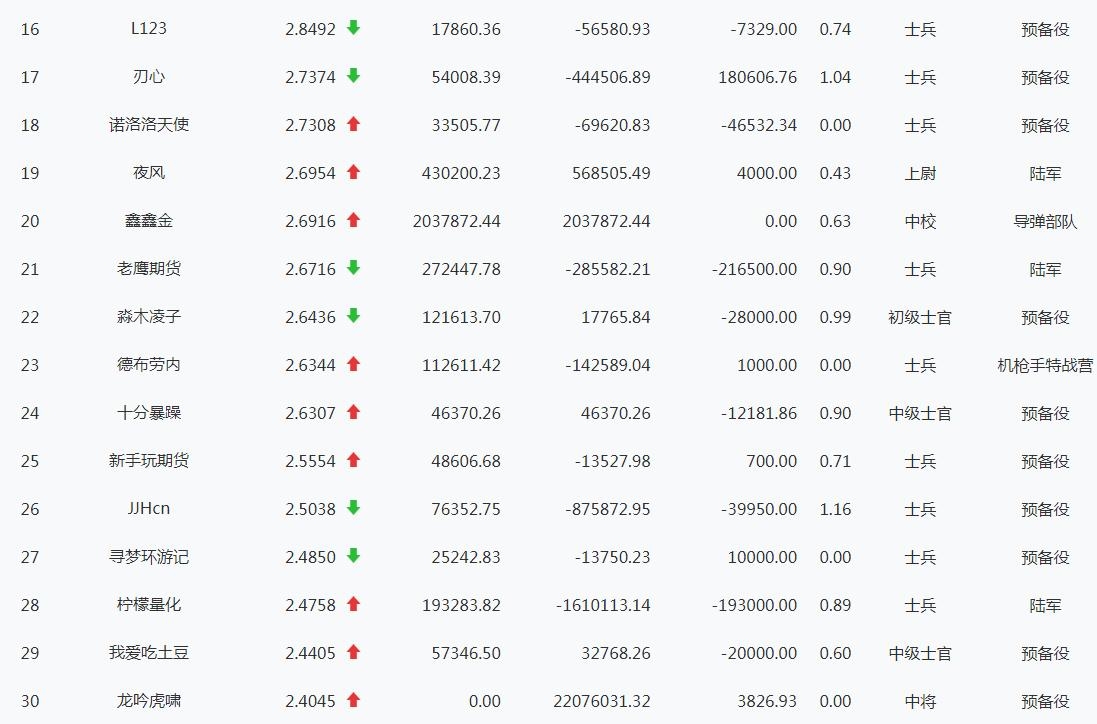The height and width of the screenshot is (724, 1097).
Task: Select user 我爱吃土豆 in the ranking
Action: (x=149, y=653)
